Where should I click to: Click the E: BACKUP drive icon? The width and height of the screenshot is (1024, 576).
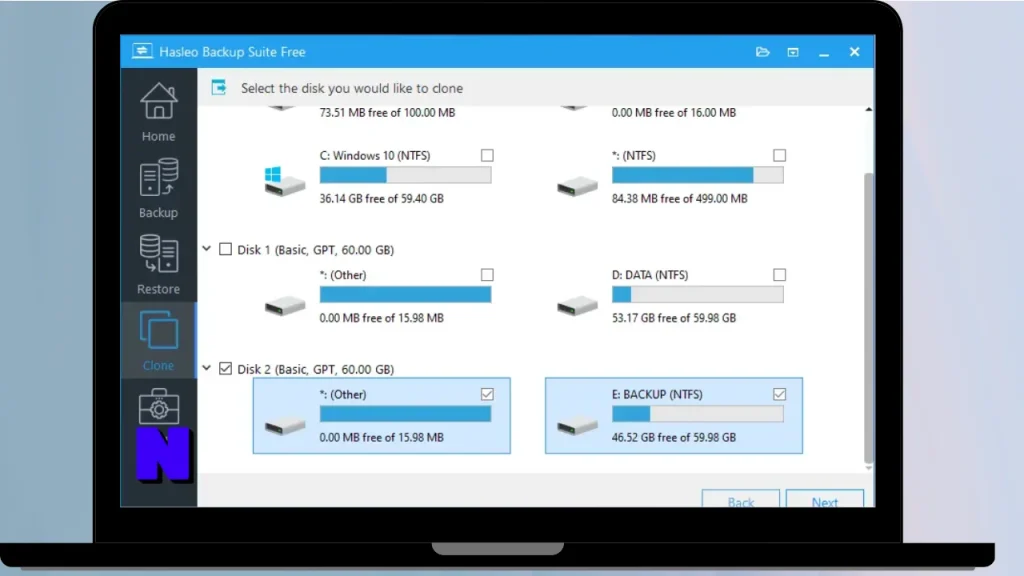[x=577, y=426]
